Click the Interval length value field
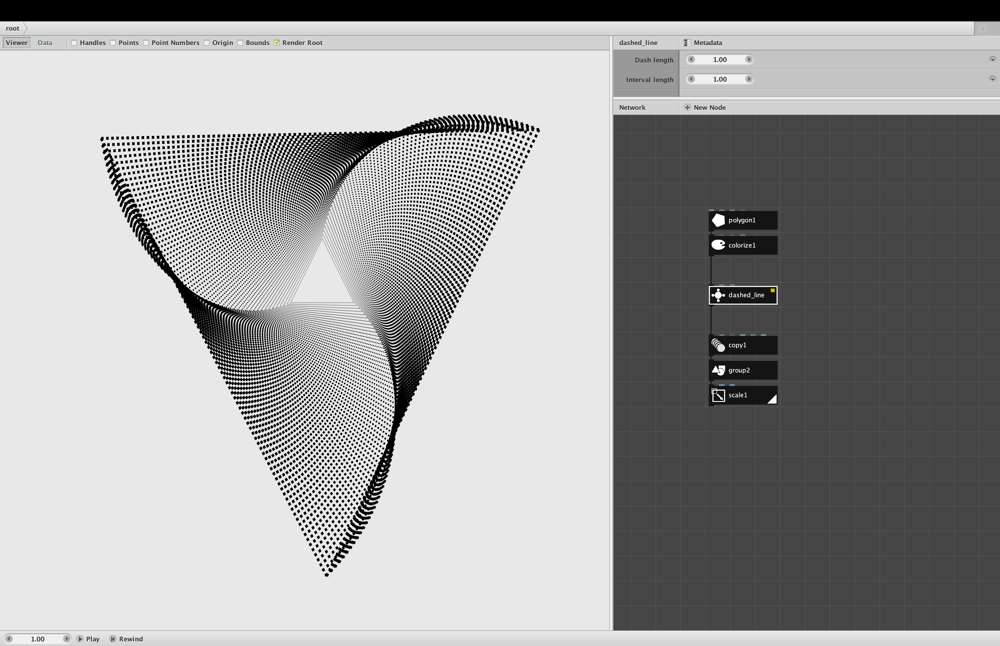The image size is (1000, 646). [x=720, y=79]
